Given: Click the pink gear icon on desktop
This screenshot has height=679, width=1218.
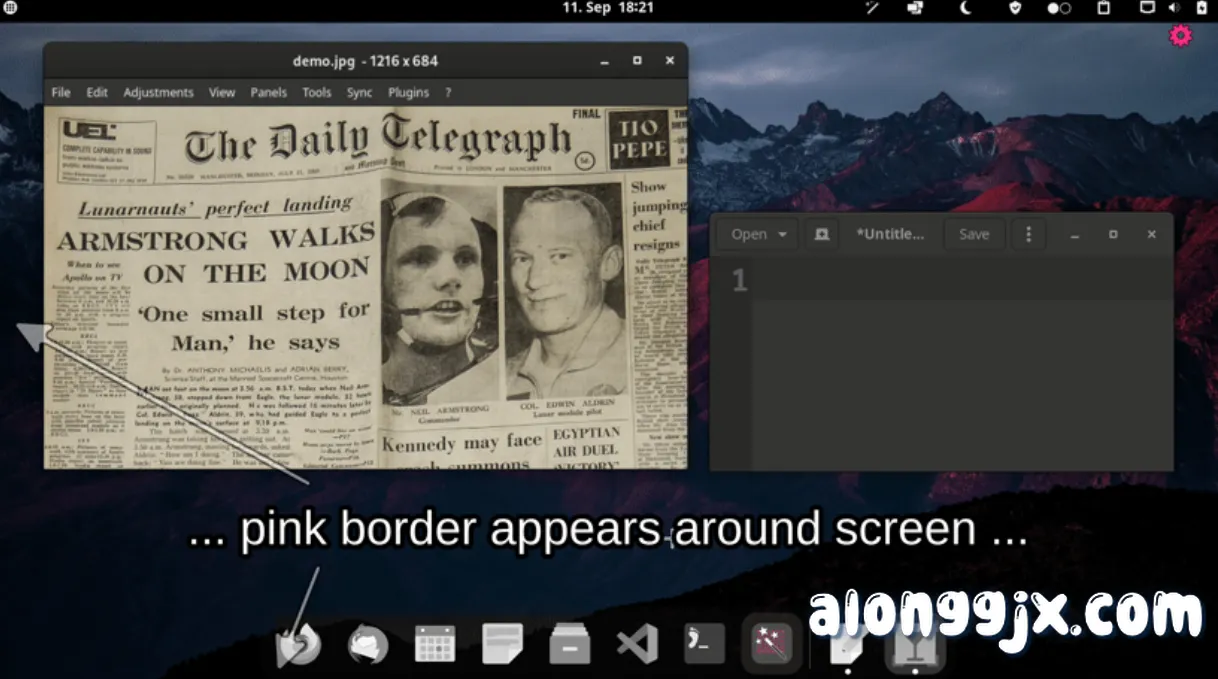Looking at the screenshot, I should 1181,37.
